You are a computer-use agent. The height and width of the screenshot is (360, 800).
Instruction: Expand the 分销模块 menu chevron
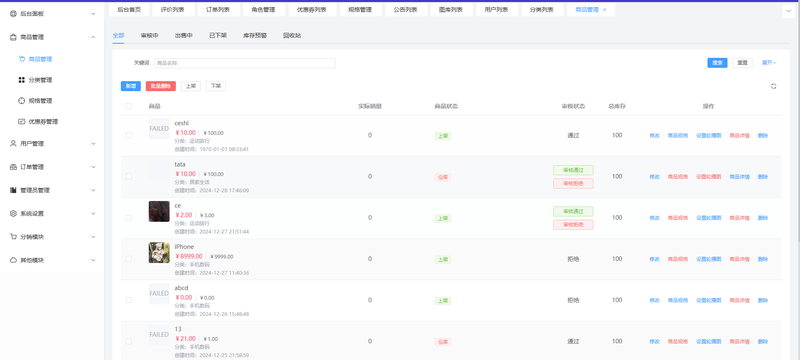(93, 237)
